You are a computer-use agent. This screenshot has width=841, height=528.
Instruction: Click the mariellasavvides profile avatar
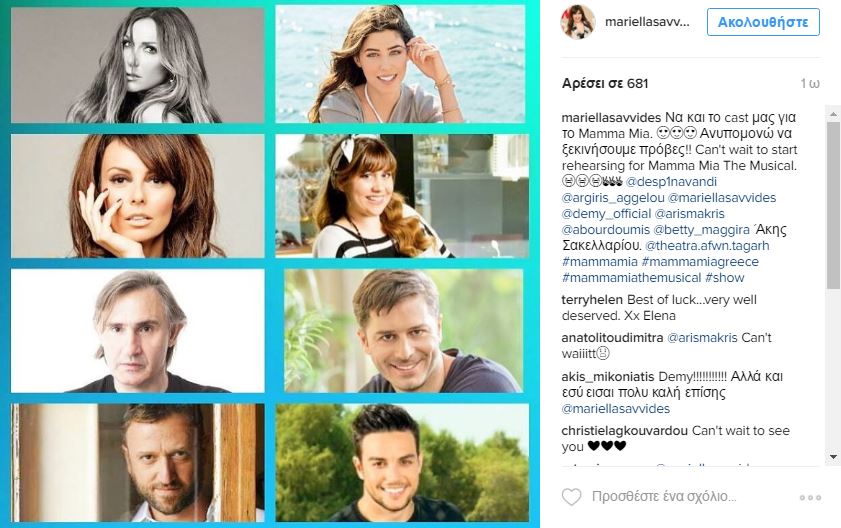coord(578,22)
